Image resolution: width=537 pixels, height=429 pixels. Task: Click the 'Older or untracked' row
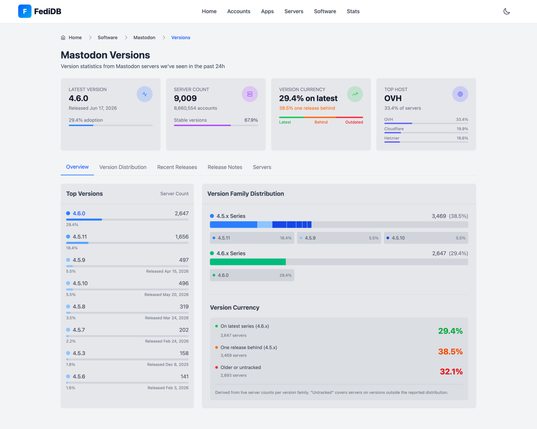click(339, 371)
